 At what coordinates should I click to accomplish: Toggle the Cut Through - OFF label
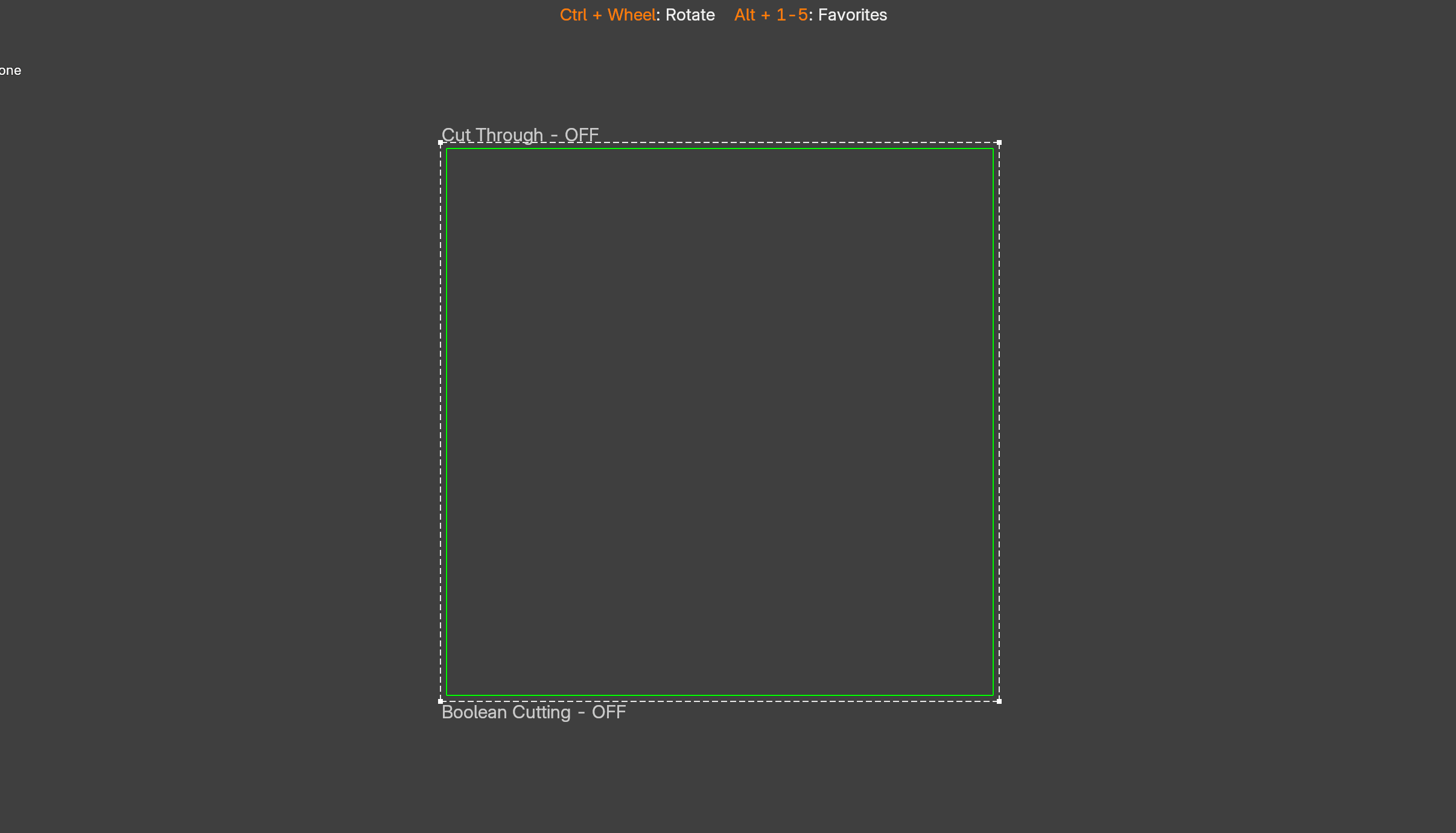(x=520, y=135)
